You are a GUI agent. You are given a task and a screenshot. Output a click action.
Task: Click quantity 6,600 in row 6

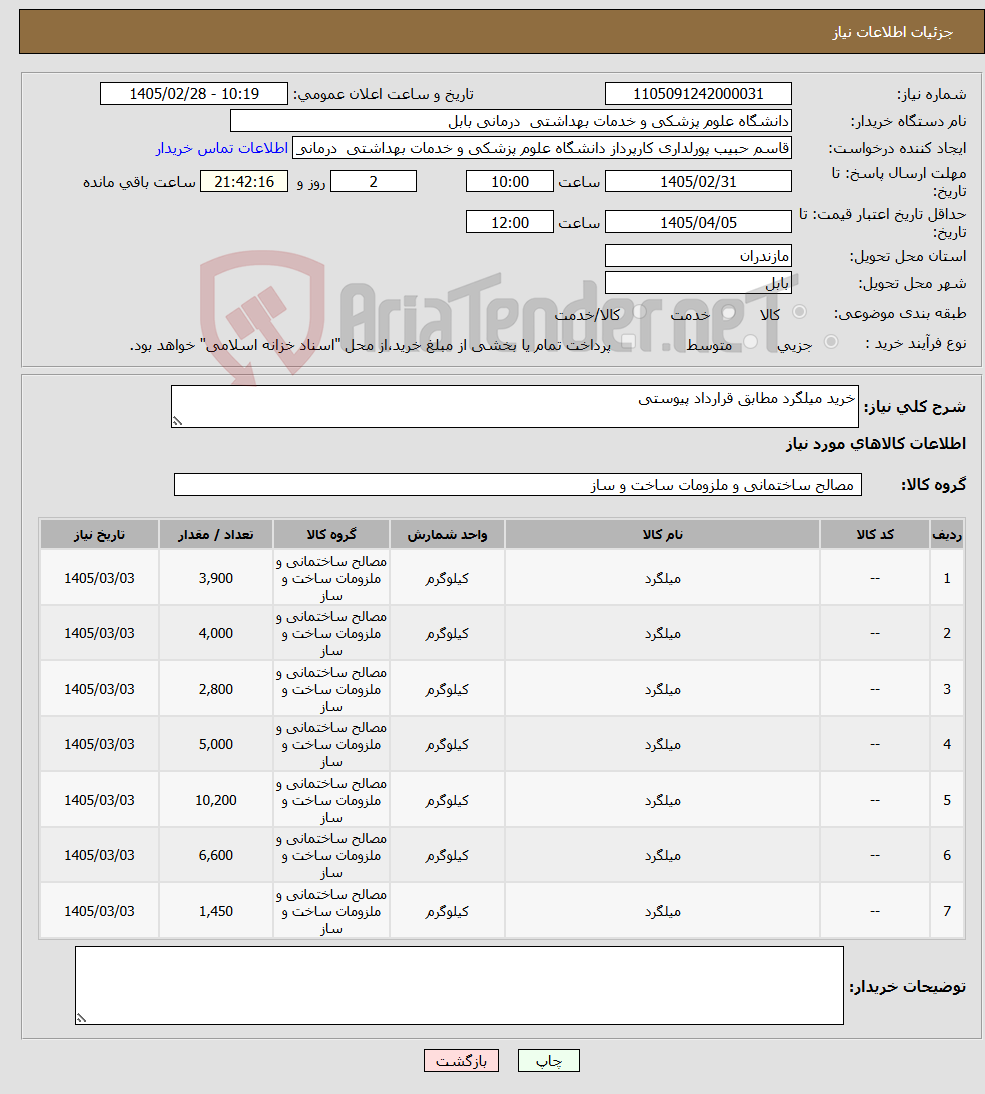coord(216,855)
